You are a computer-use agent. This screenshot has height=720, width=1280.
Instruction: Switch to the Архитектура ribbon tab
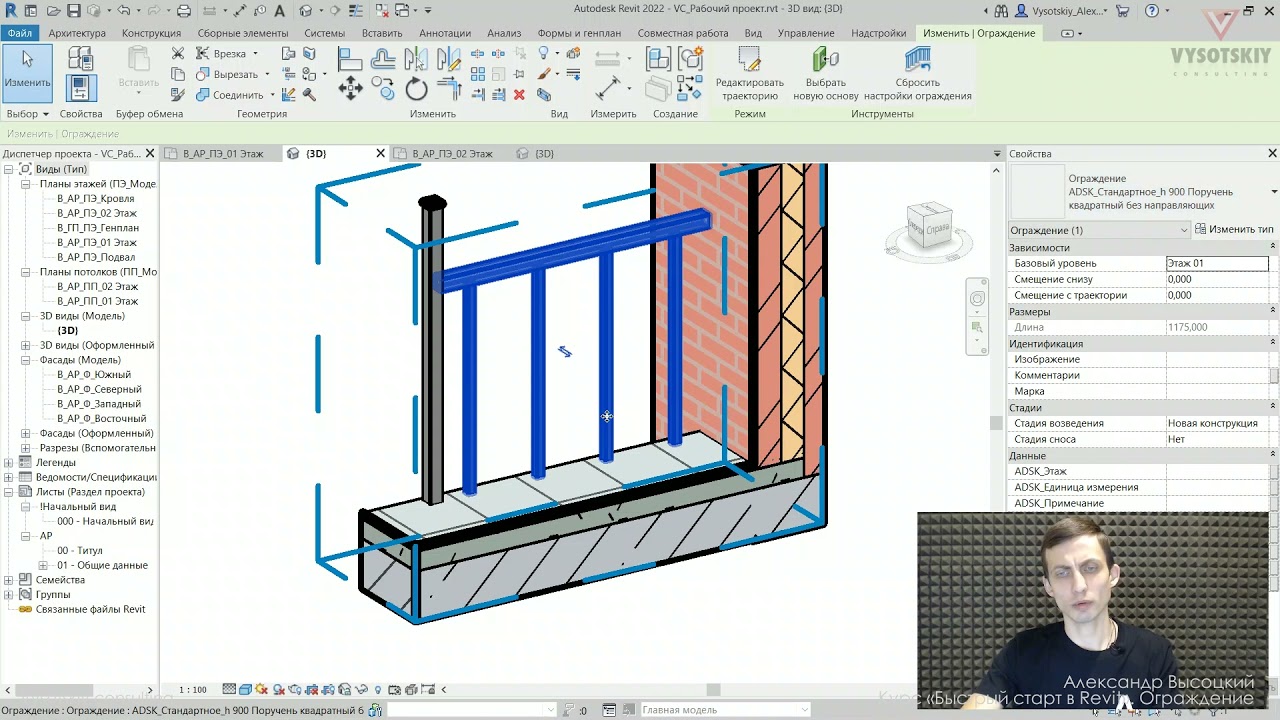tap(77, 33)
